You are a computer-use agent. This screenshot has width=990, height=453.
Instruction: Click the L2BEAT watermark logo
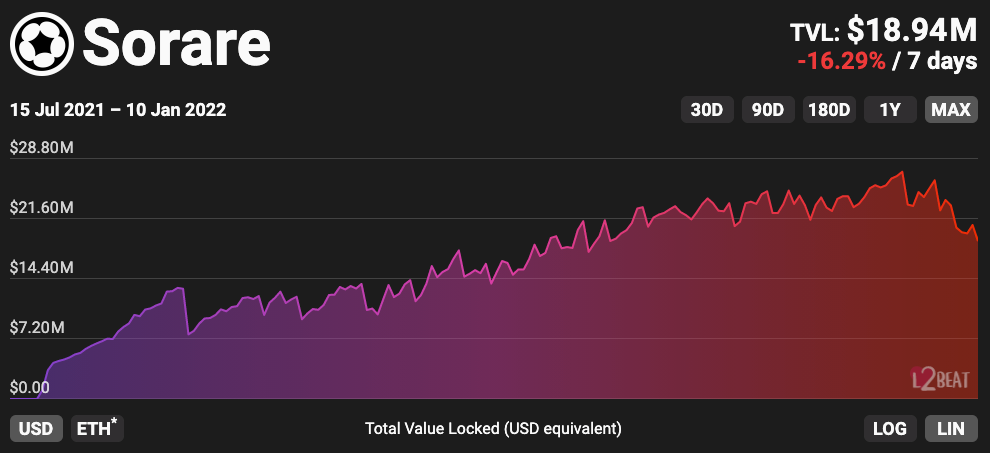pyautogui.click(x=936, y=378)
